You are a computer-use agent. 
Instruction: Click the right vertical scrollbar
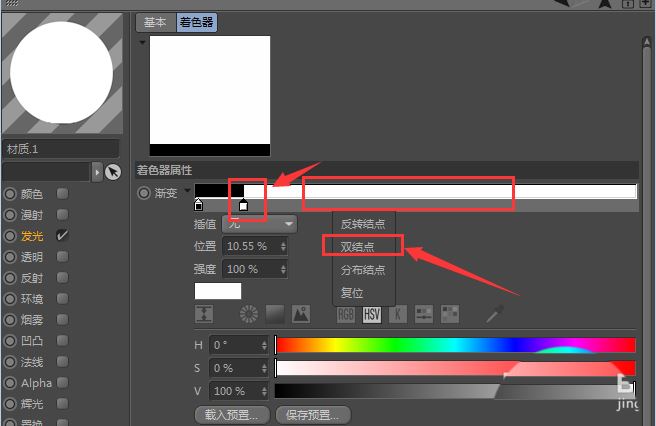647,230
